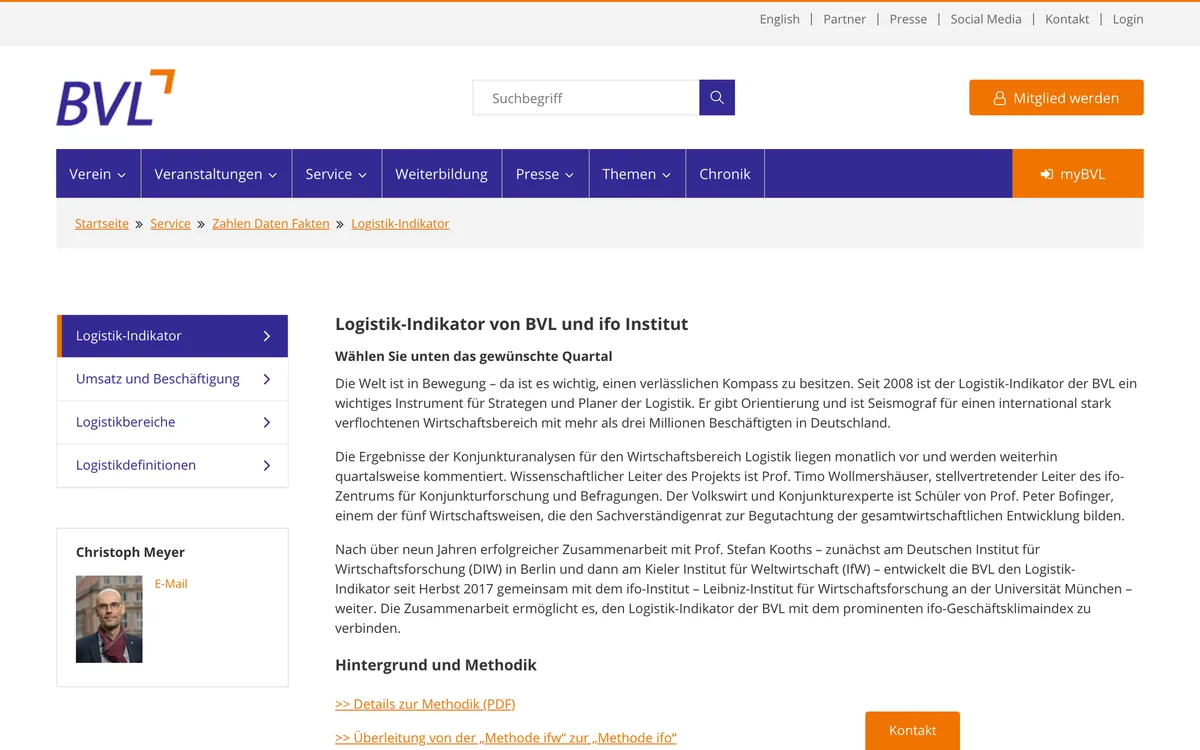Click Christoph Meyer's portrait photo

tap(109, 619)
